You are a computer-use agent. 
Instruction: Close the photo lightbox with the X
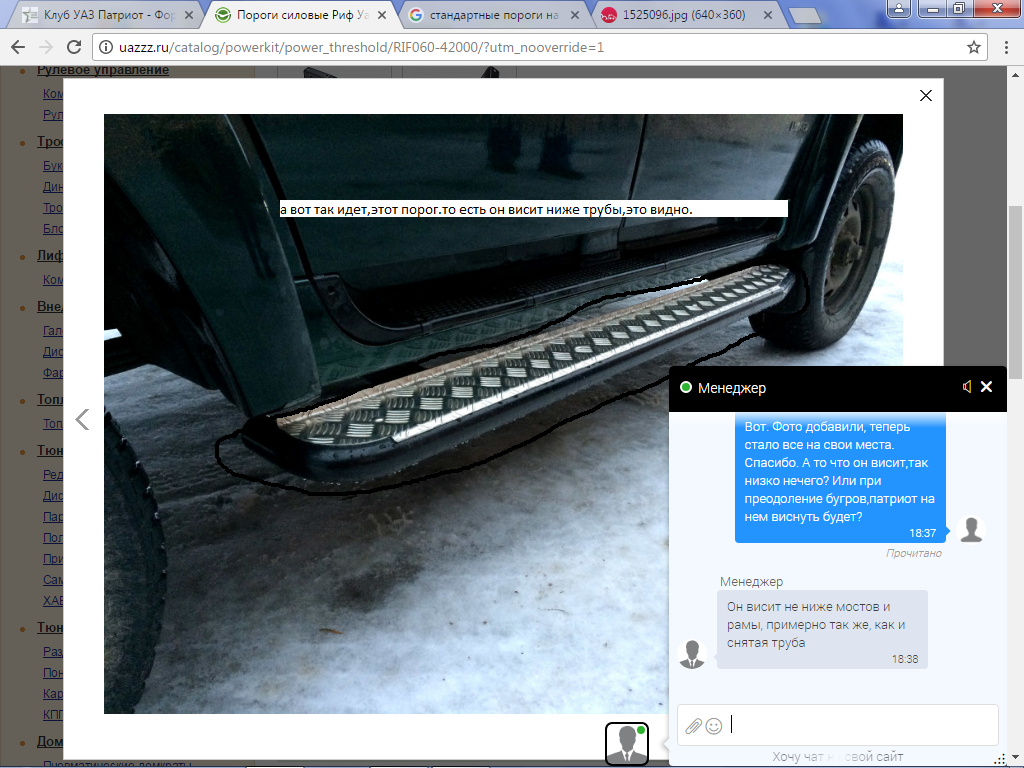coord(925,95)
